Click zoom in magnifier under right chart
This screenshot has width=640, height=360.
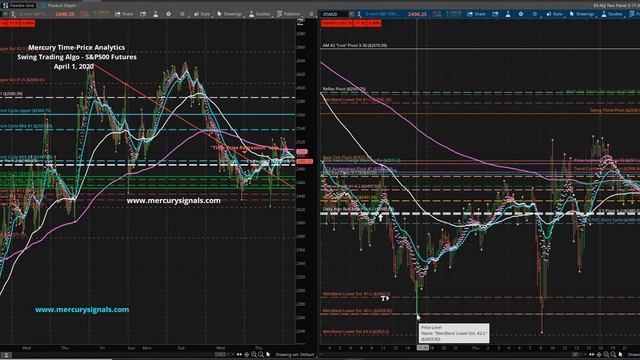pyautogui.click(x=606, y=355)
